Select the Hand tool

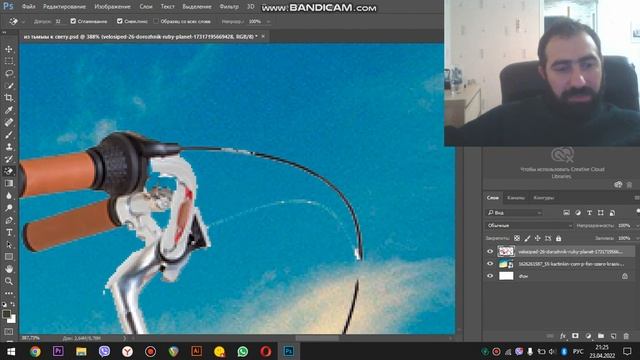(9, 269)
